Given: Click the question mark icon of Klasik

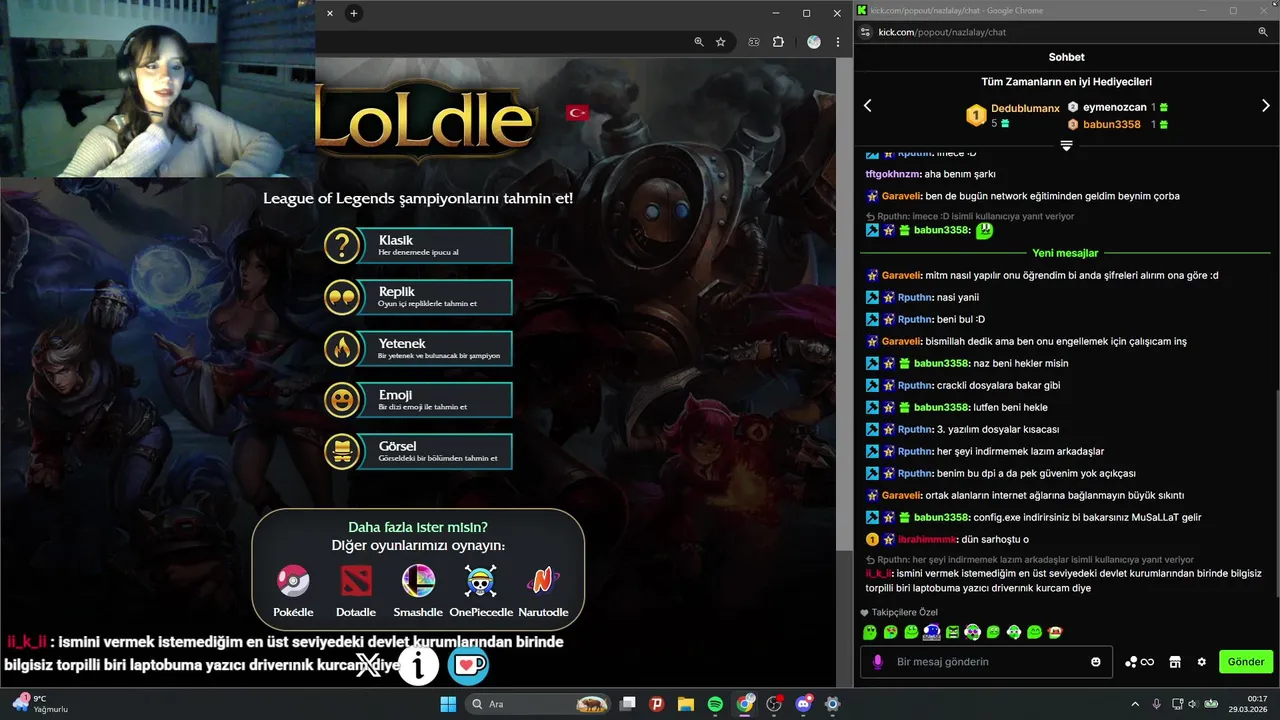Looking at the screenshot, I should pyautogui.click(x=343, y=245).
